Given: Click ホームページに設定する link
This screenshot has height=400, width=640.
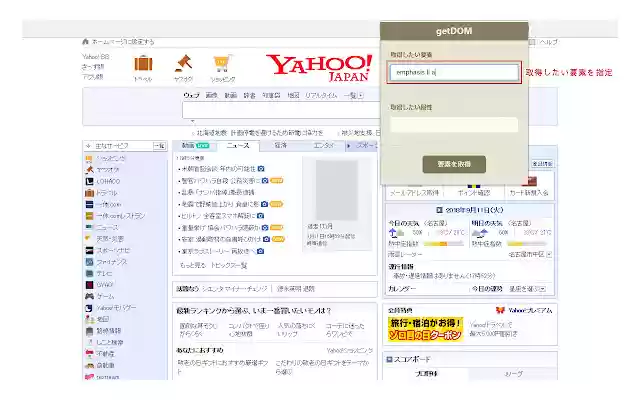Looking at the screenshot, I should coord(123,42).
